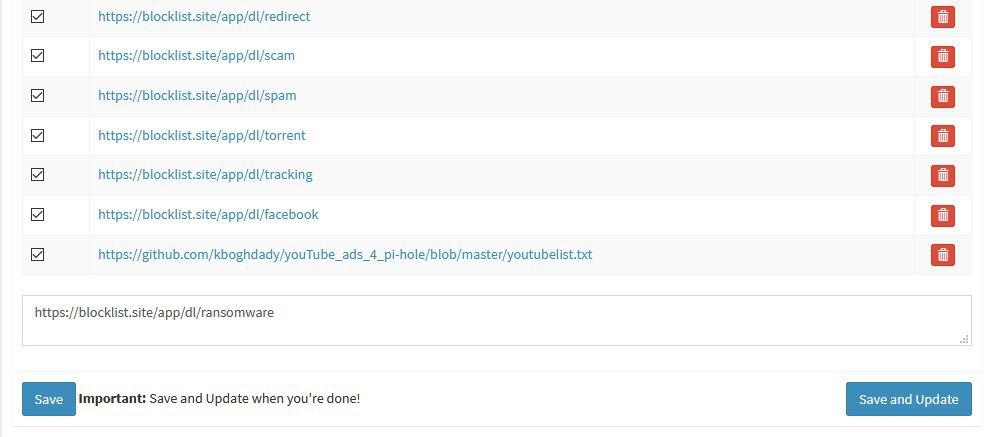Viewport: 987px width, 437px height.
Task: Delete the spam blocklist row
Action: tap(942, 96)
